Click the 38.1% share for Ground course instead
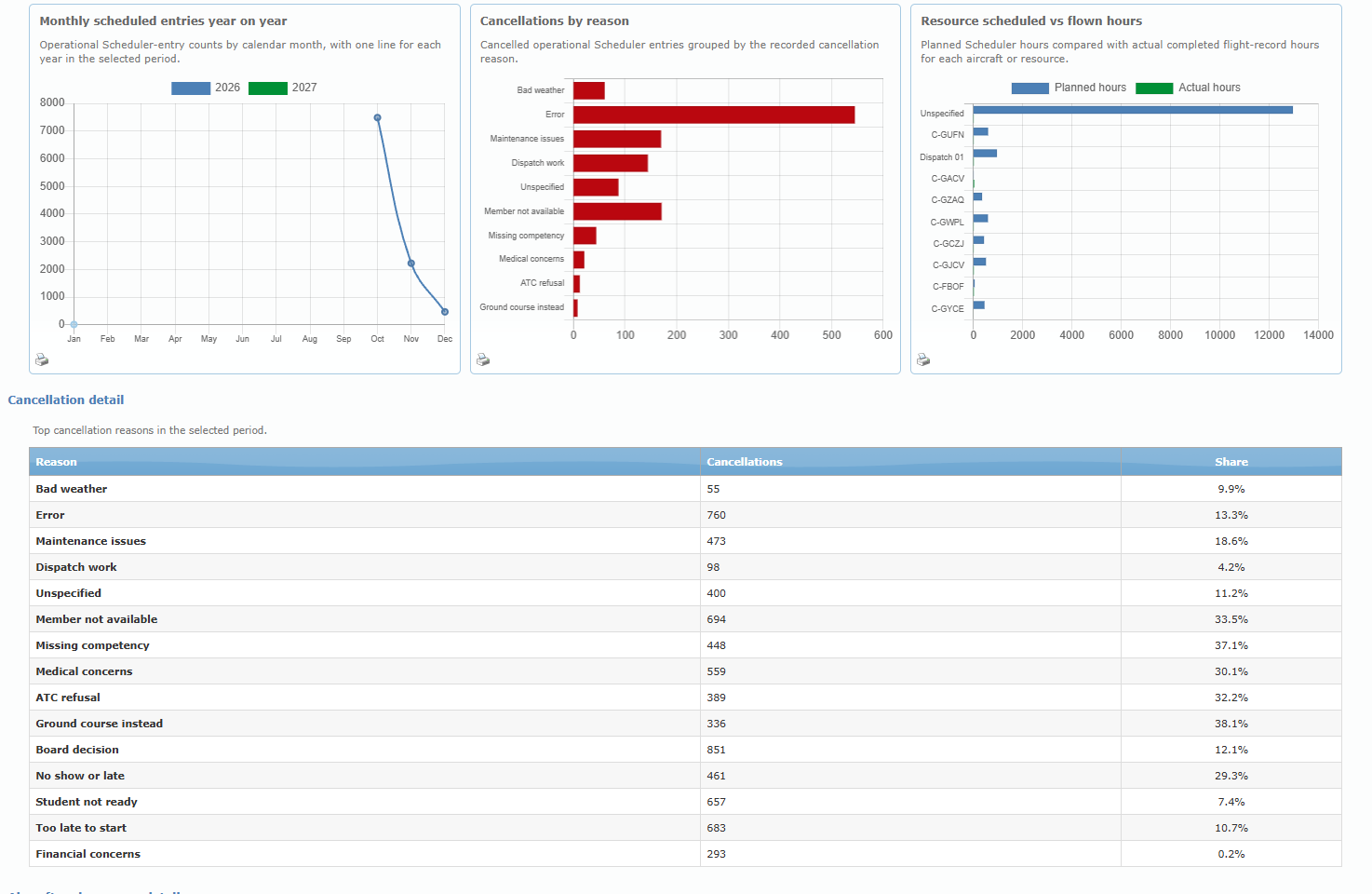The image size is (1372, 894). point(1231,724)
